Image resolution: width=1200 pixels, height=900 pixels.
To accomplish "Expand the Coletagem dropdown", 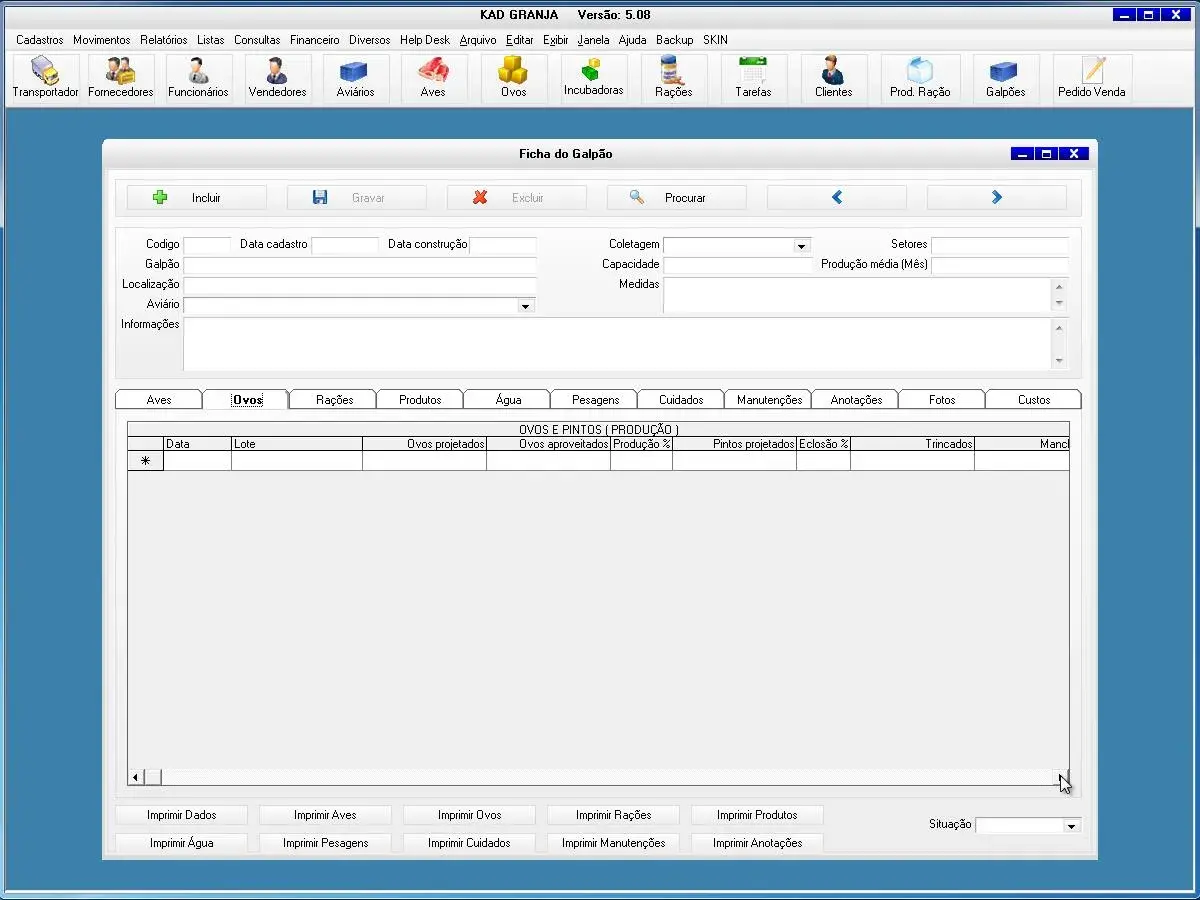I will (801, 246).
